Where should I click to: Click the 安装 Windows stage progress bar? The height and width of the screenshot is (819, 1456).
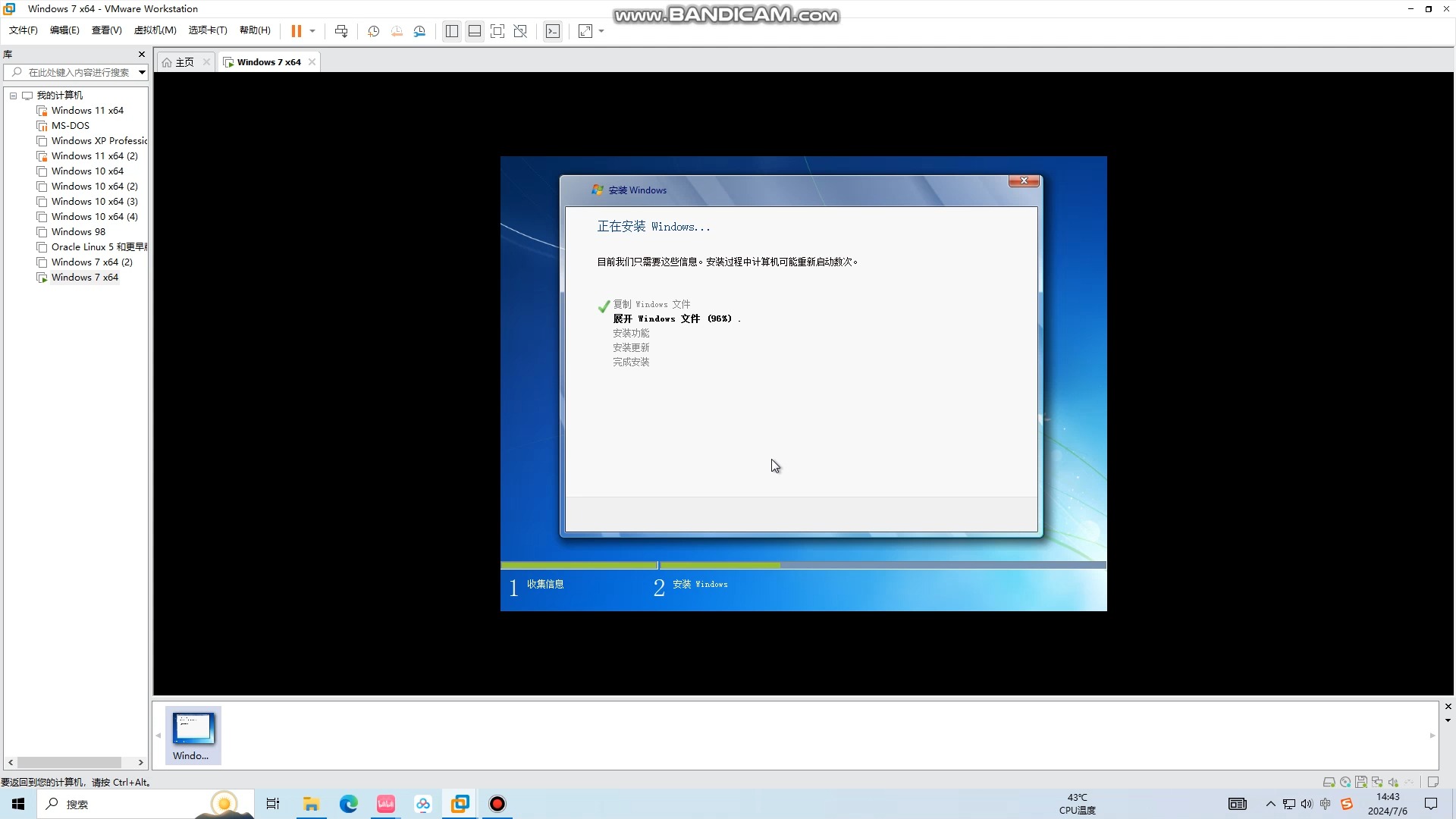click(883, 565)
